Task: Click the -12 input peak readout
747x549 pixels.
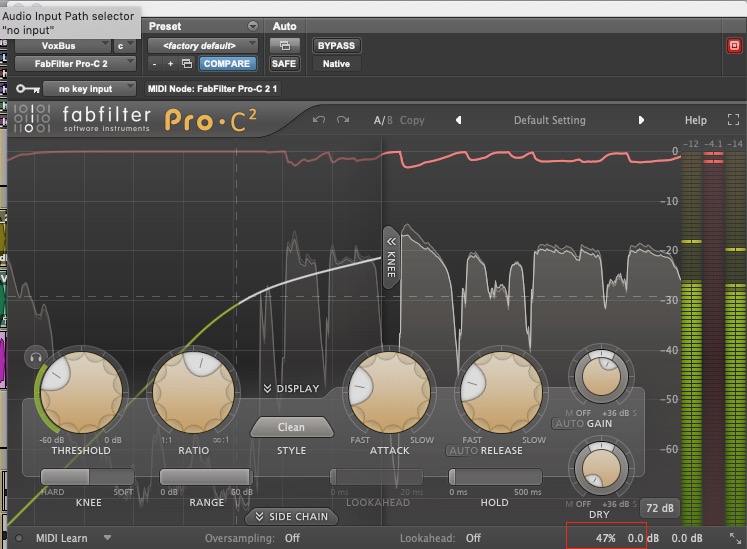Action: (691, 143)
